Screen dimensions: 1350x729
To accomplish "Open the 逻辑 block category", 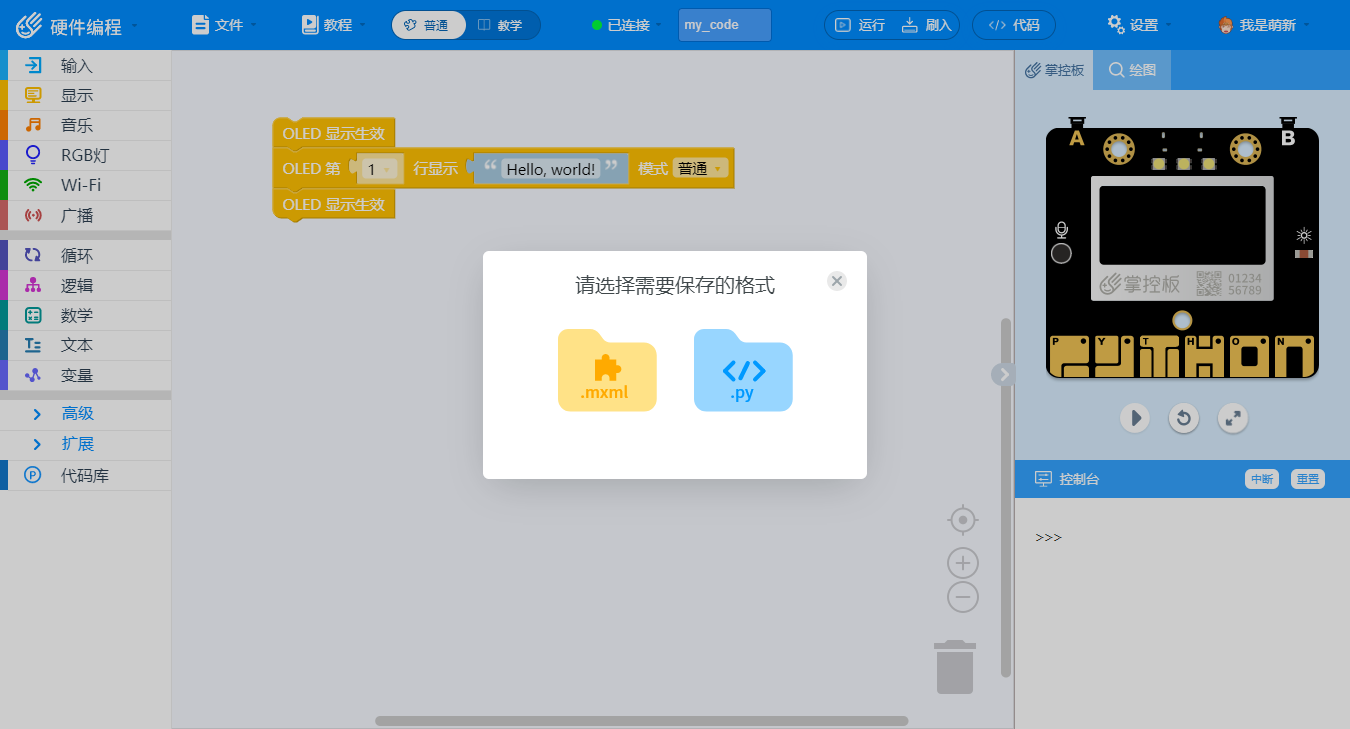I will click(x=86, y=286).
